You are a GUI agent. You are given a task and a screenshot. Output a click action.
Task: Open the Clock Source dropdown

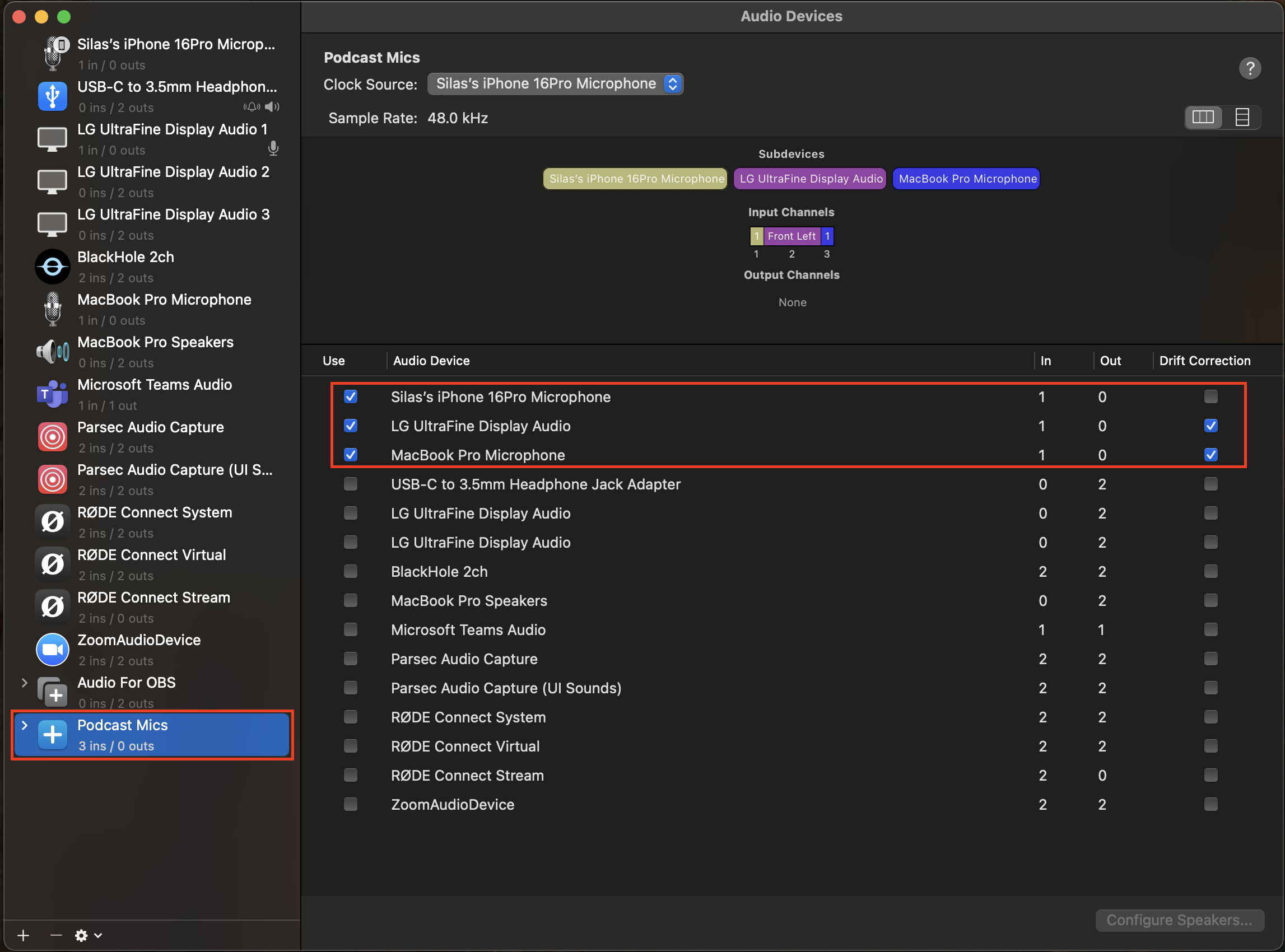coord(555,84)
